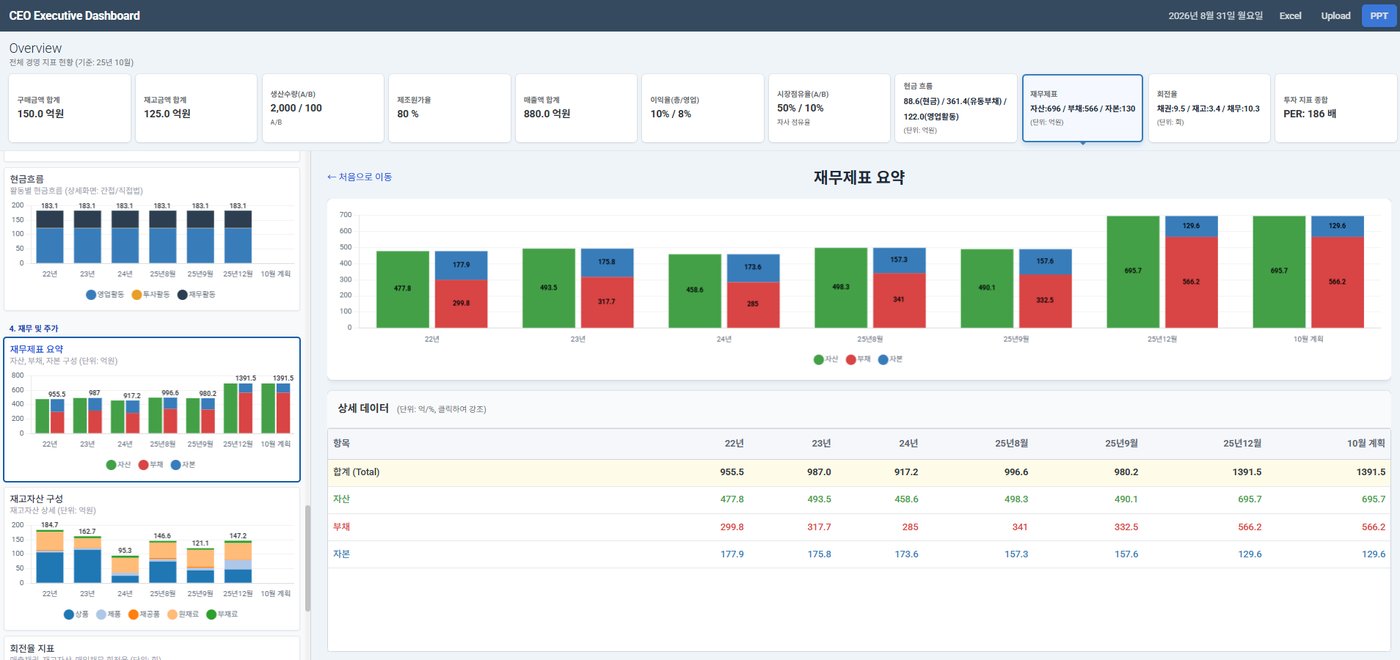Select the 제조원가율 KPI card

pyautogui.click(x=449, y=108)
